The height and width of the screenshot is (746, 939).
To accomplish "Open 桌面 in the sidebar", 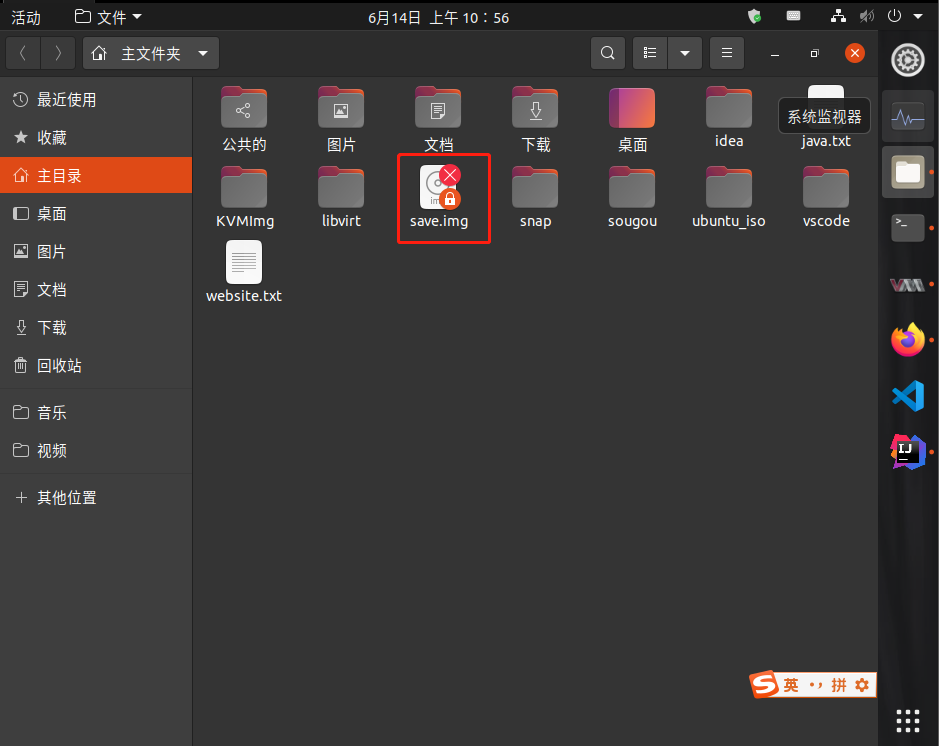I will (x=96, y=214).
